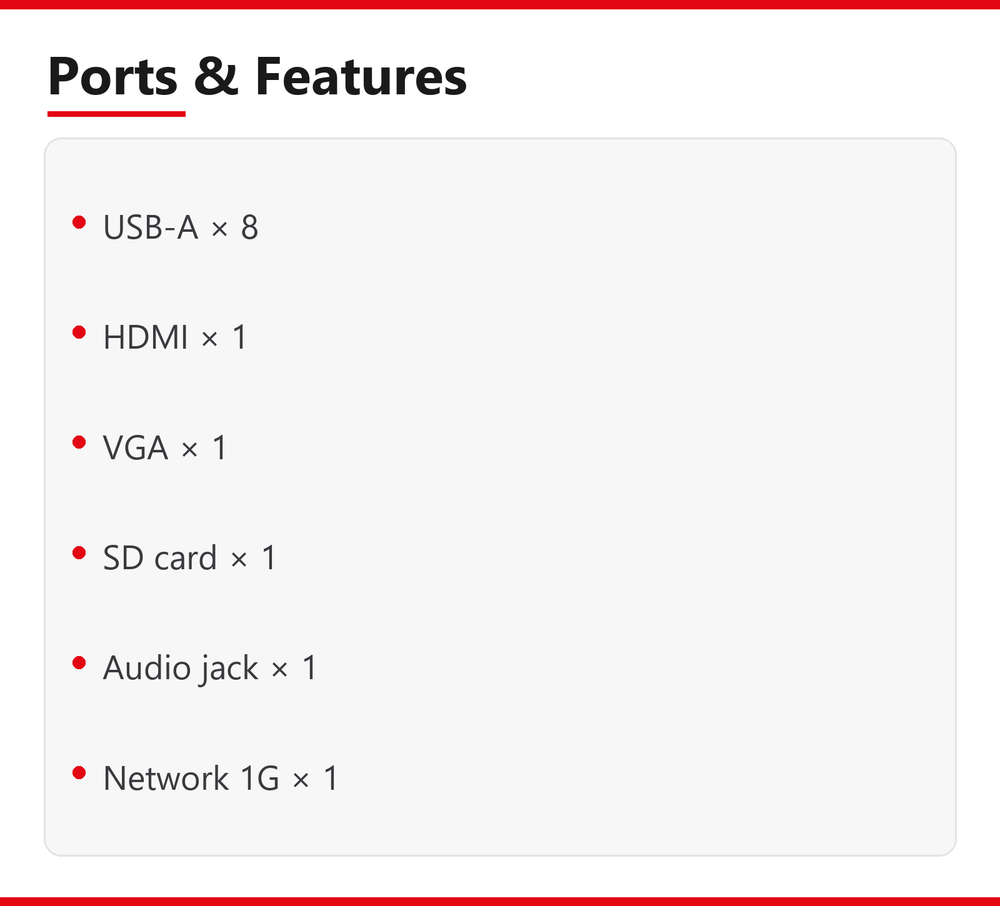Click the ampersand in the heading
Screen dimensions: 1000x906
pos(216,77)
